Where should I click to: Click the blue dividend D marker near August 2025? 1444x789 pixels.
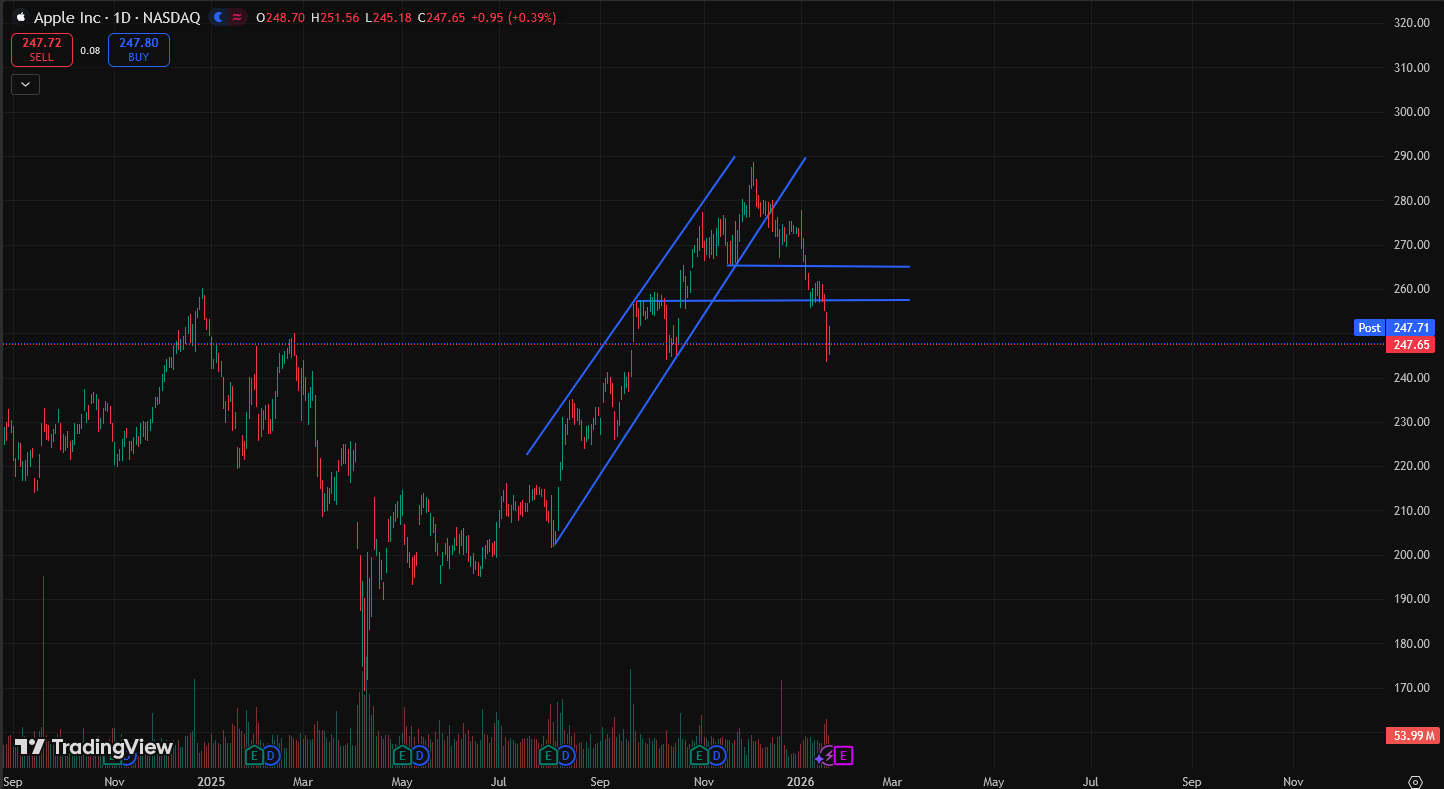tap(564, 754)
